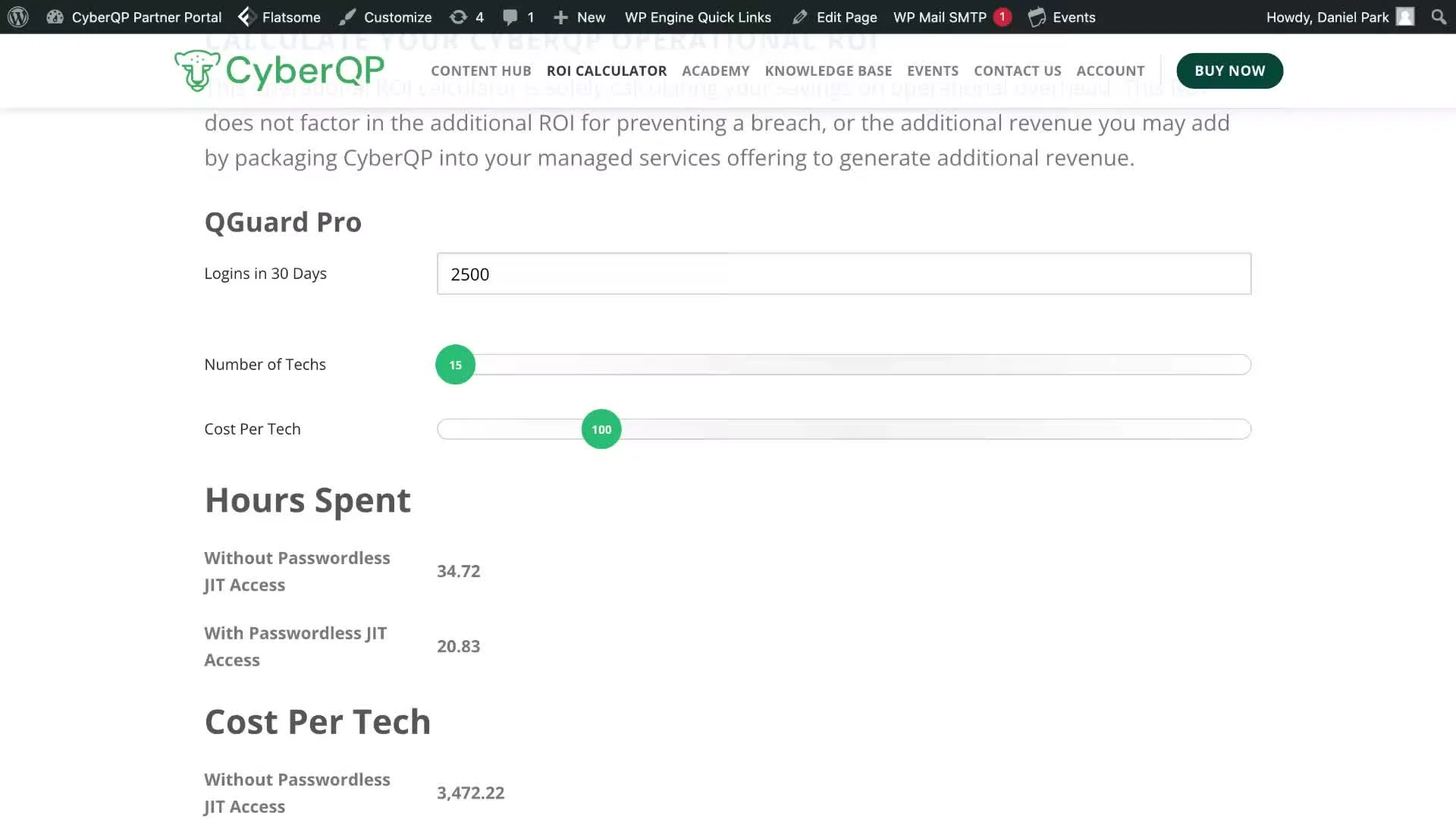The width and height of the screenshot is (1456, 819).
Task: Open the WordPress logo menu
Action: [x=18, y=17]
